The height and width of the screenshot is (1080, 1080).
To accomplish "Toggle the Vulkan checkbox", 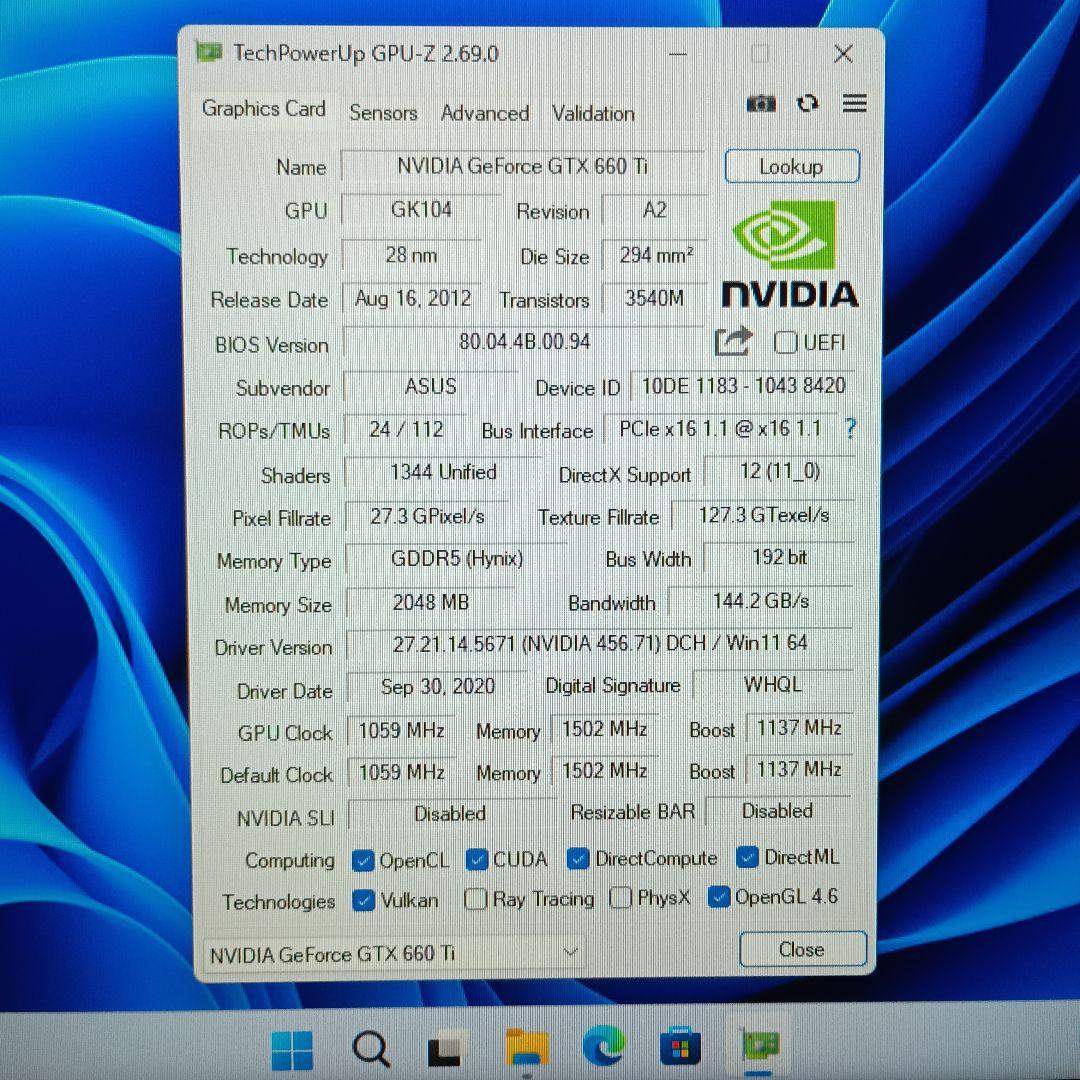I will click(363, 900).
